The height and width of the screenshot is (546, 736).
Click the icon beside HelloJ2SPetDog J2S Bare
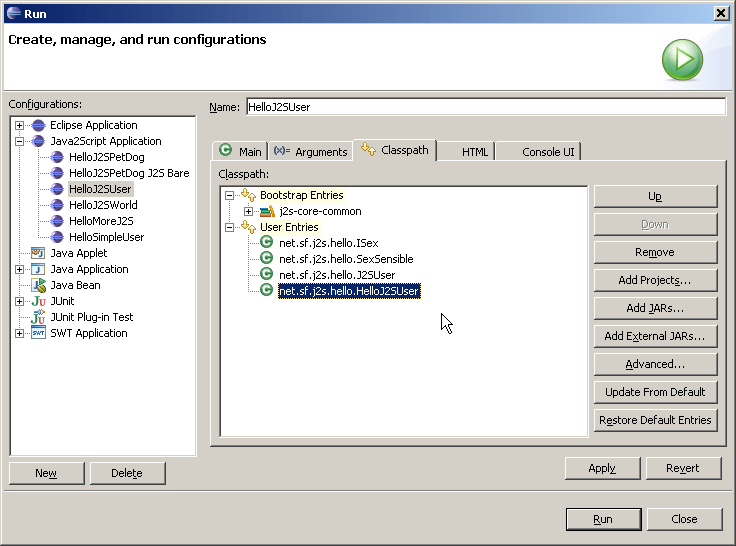pos(57,173)
